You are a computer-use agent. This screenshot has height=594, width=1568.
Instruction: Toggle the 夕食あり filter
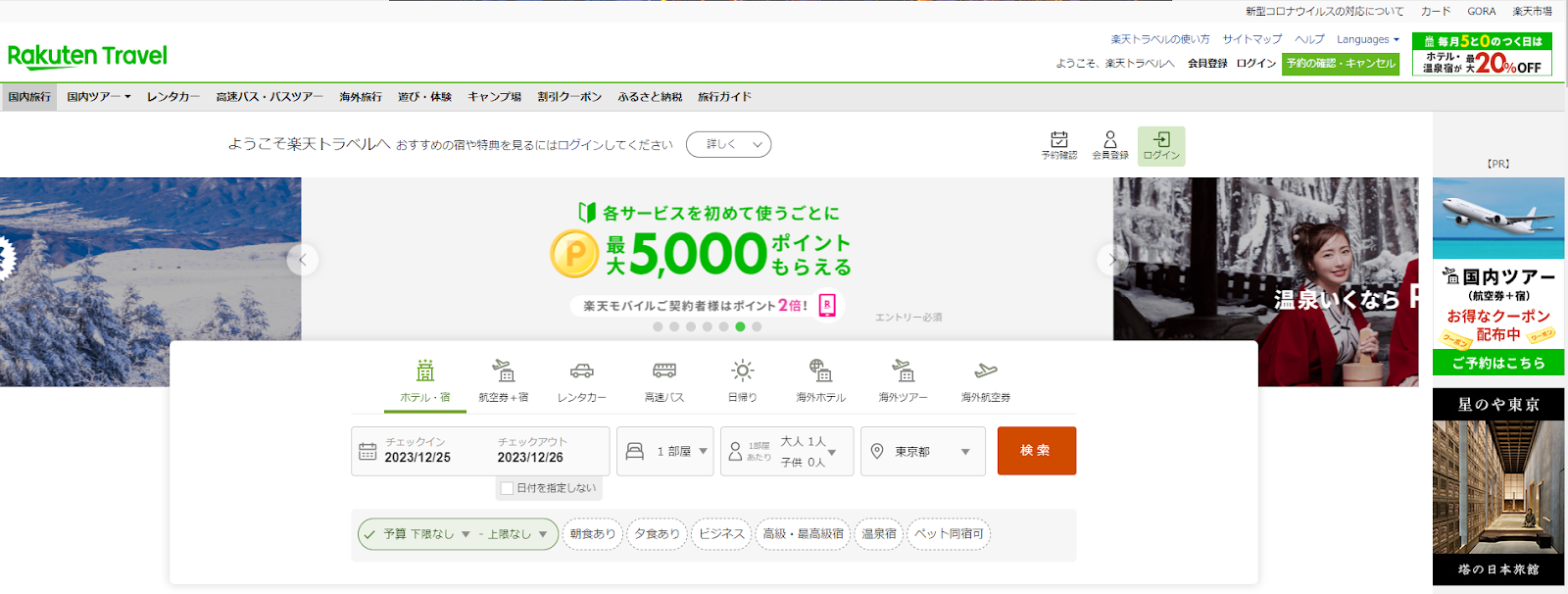pos(657,534)
